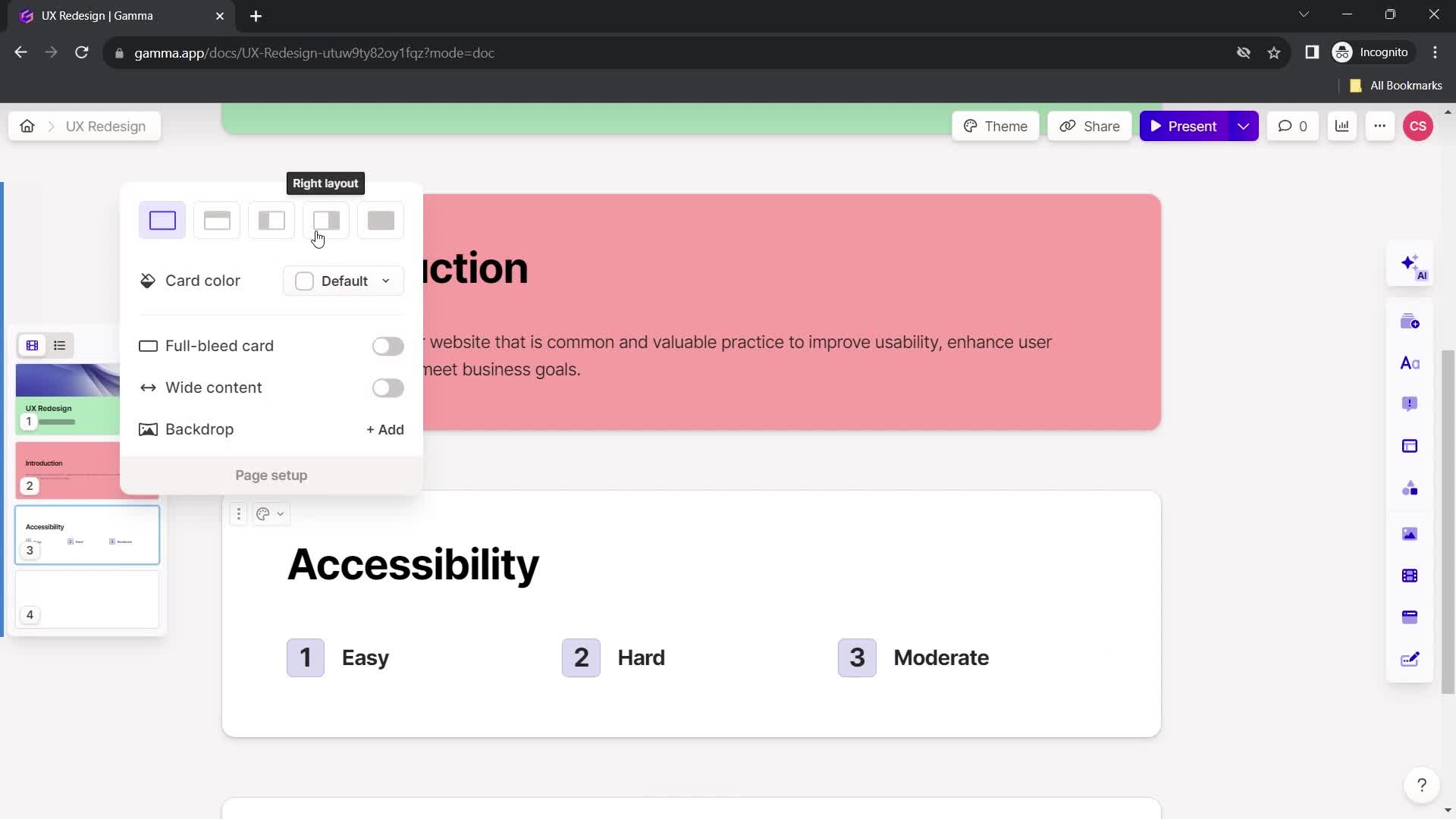This screenshot has height=819, width=1456.
Task: Select the text formatting icon in right panel
Action: pos(1413,362)
